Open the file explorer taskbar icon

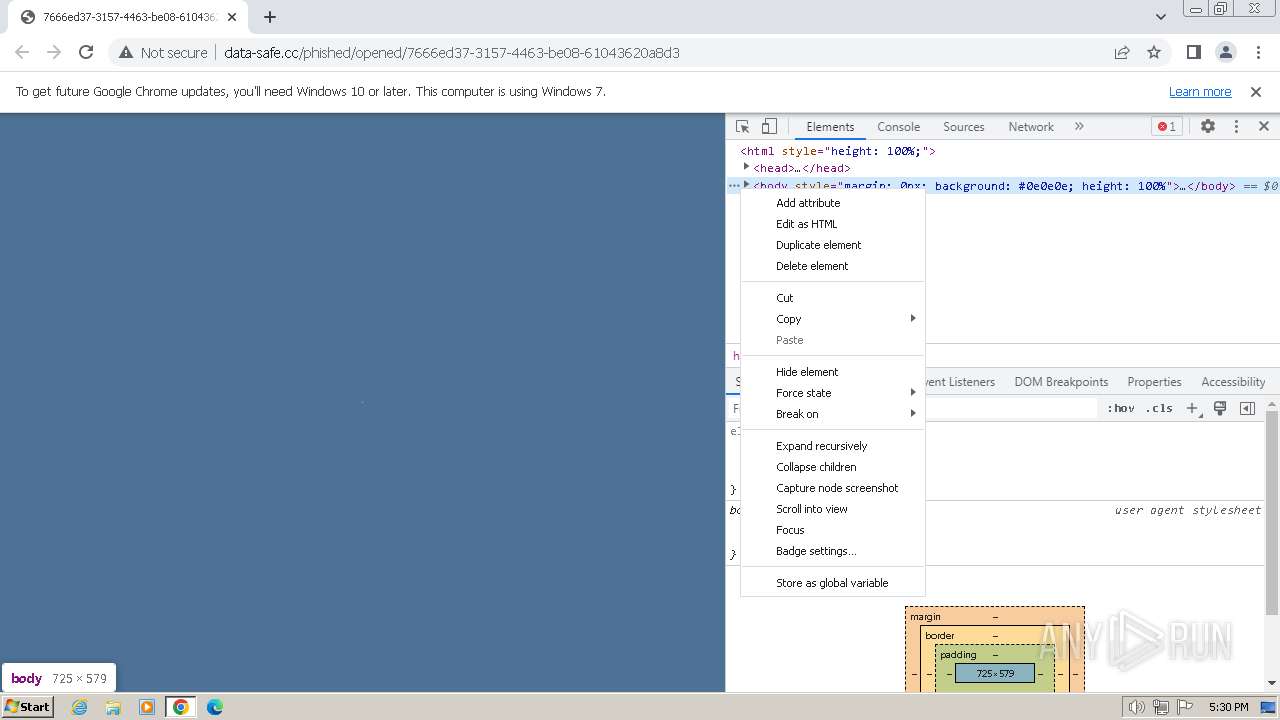(x=113, y=707)
